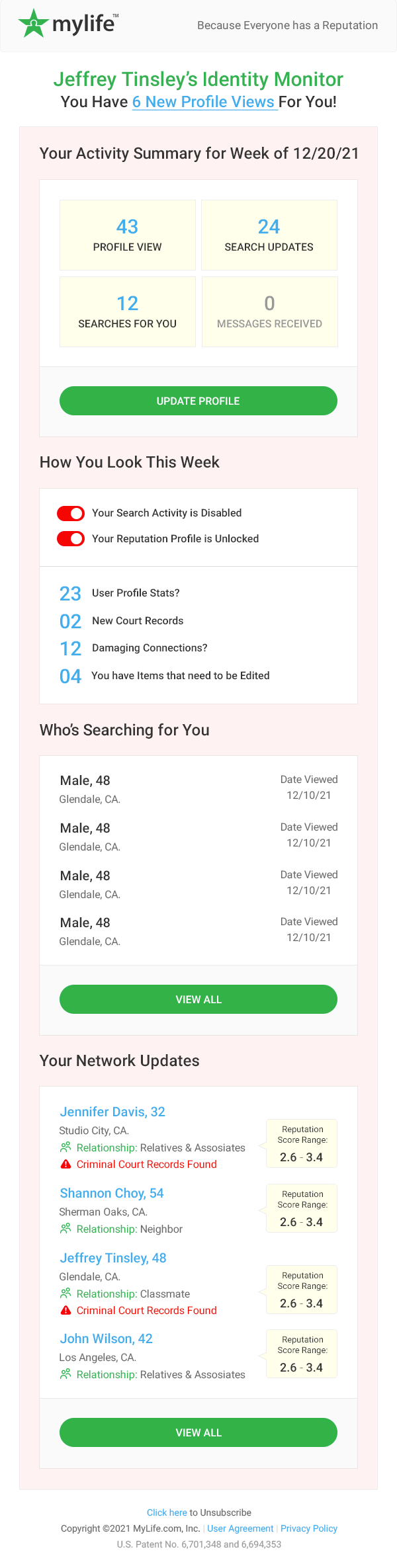Click the MyLife green star logo

(x=33, y=24)
